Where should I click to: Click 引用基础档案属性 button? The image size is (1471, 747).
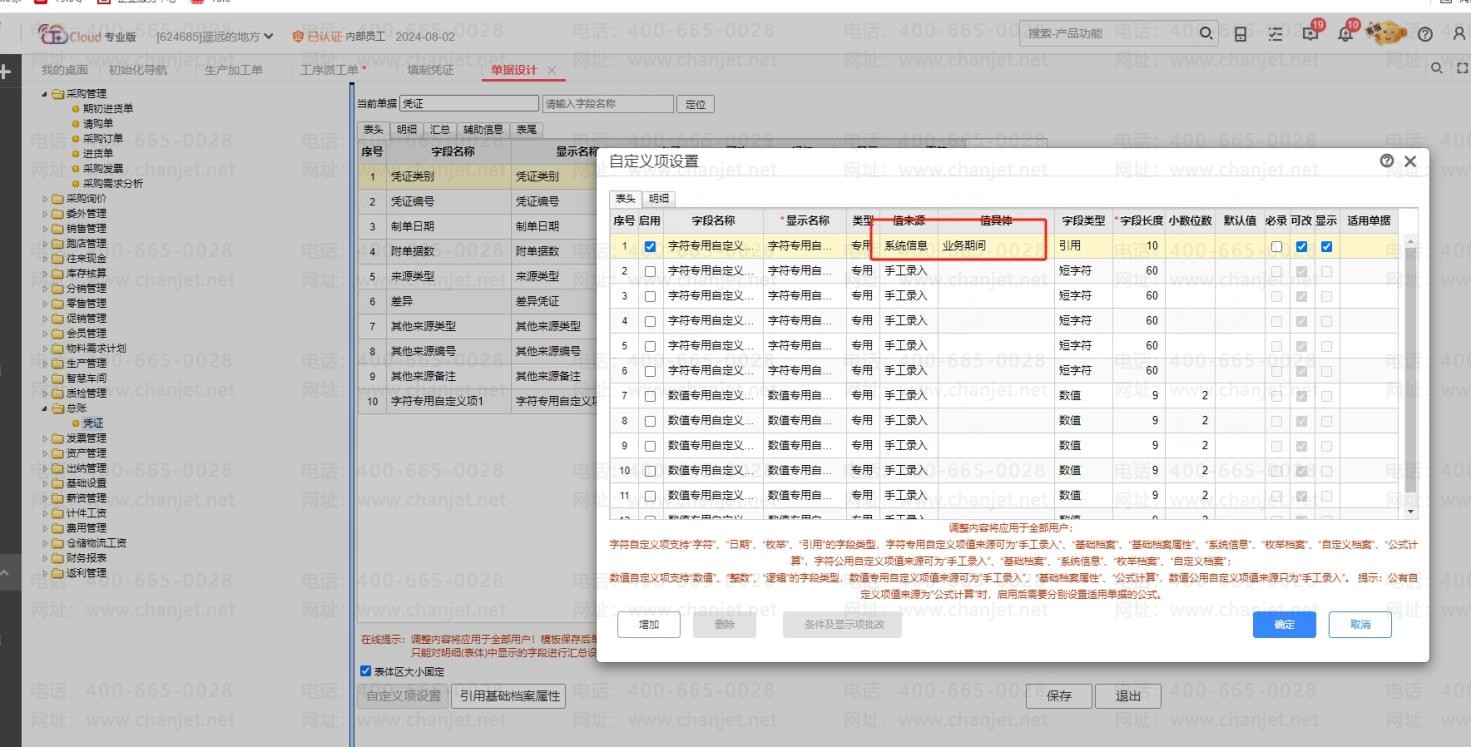click(x=508, y=696)
